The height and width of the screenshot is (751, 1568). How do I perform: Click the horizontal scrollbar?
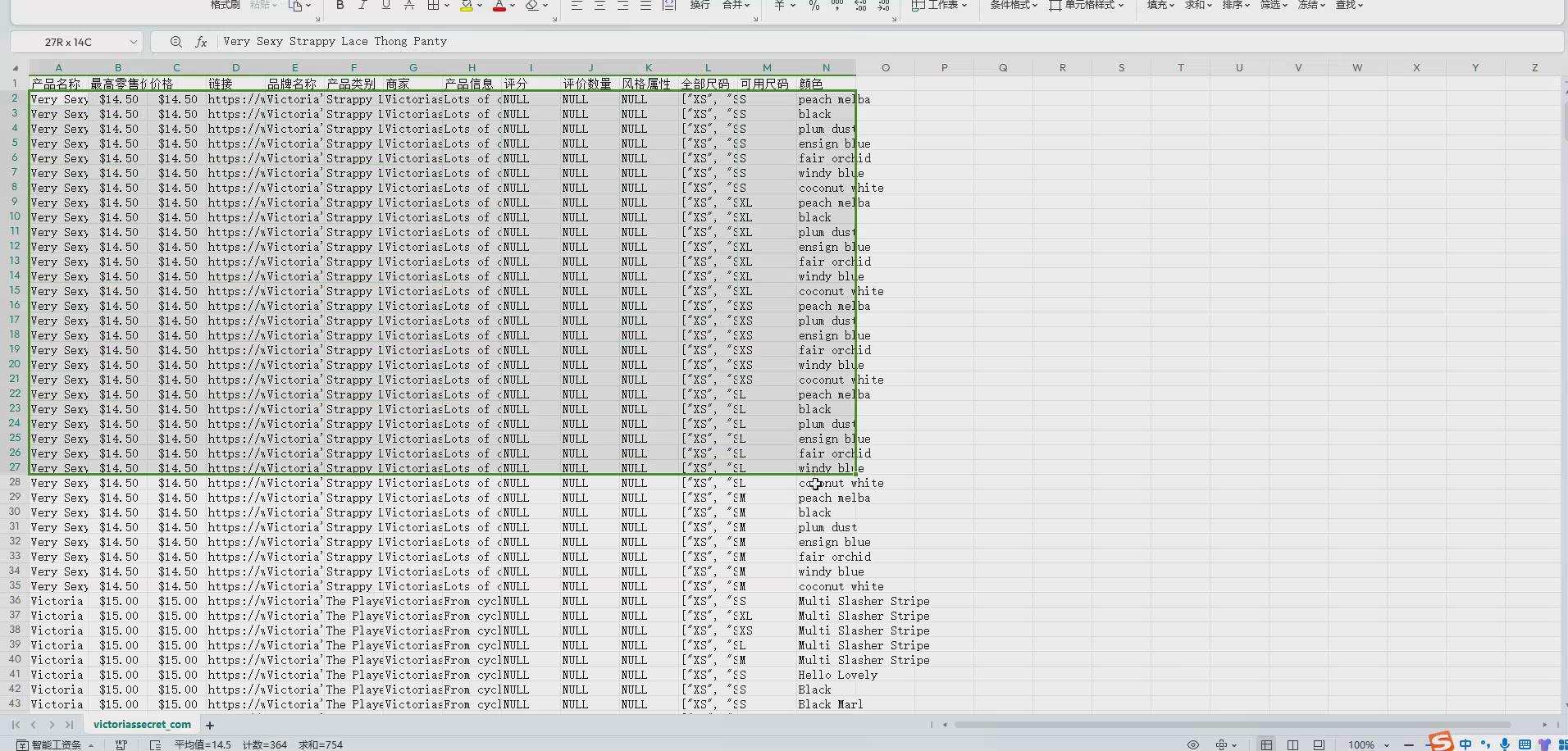1233,725
